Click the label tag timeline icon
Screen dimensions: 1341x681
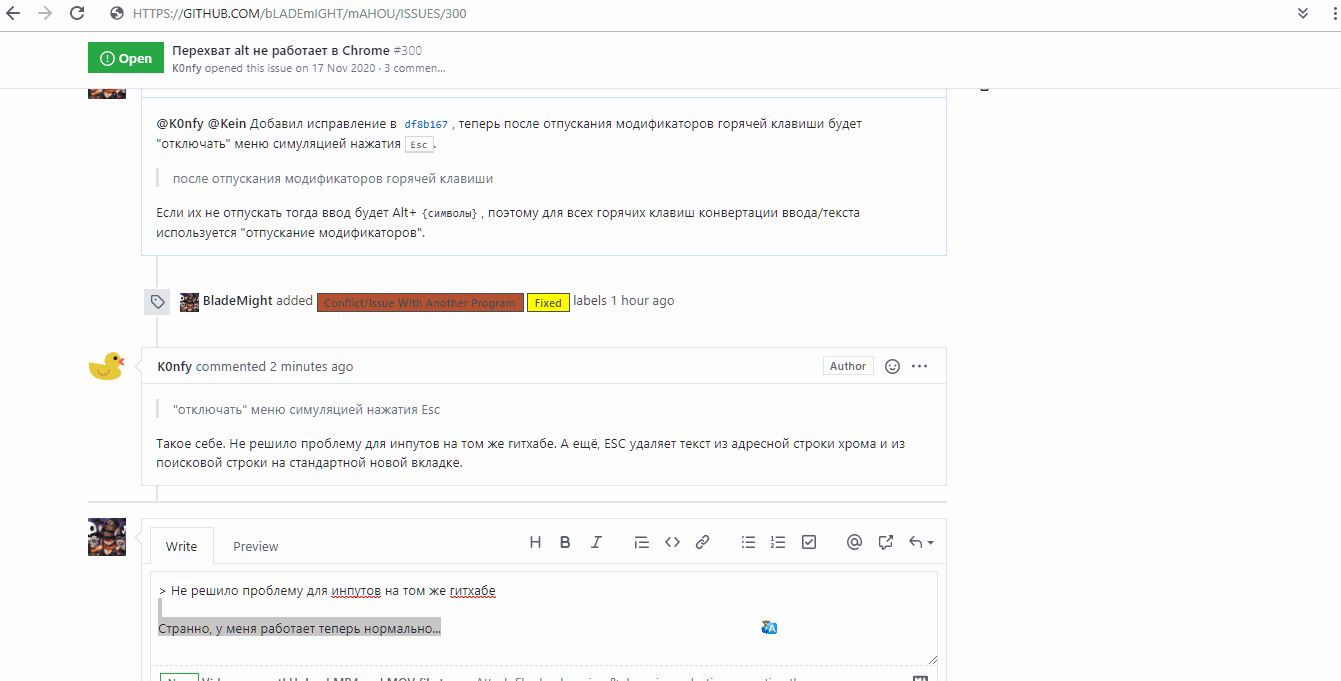point(157,302)
